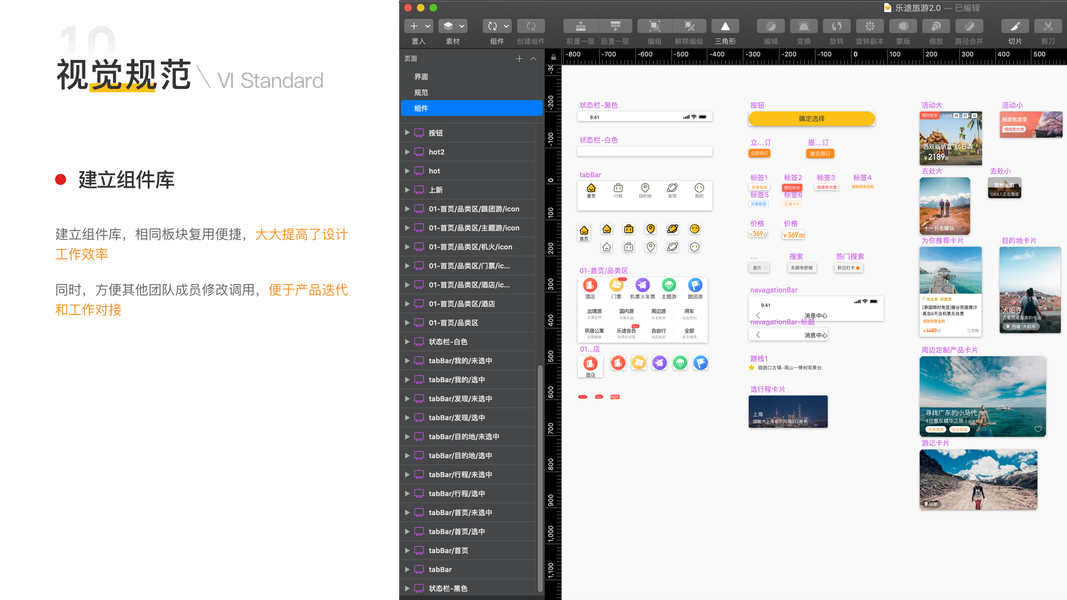Click the 乐途旅游2.0 document title icon
This screenshot has width=1067, height=600.
[x=887, y=8]
